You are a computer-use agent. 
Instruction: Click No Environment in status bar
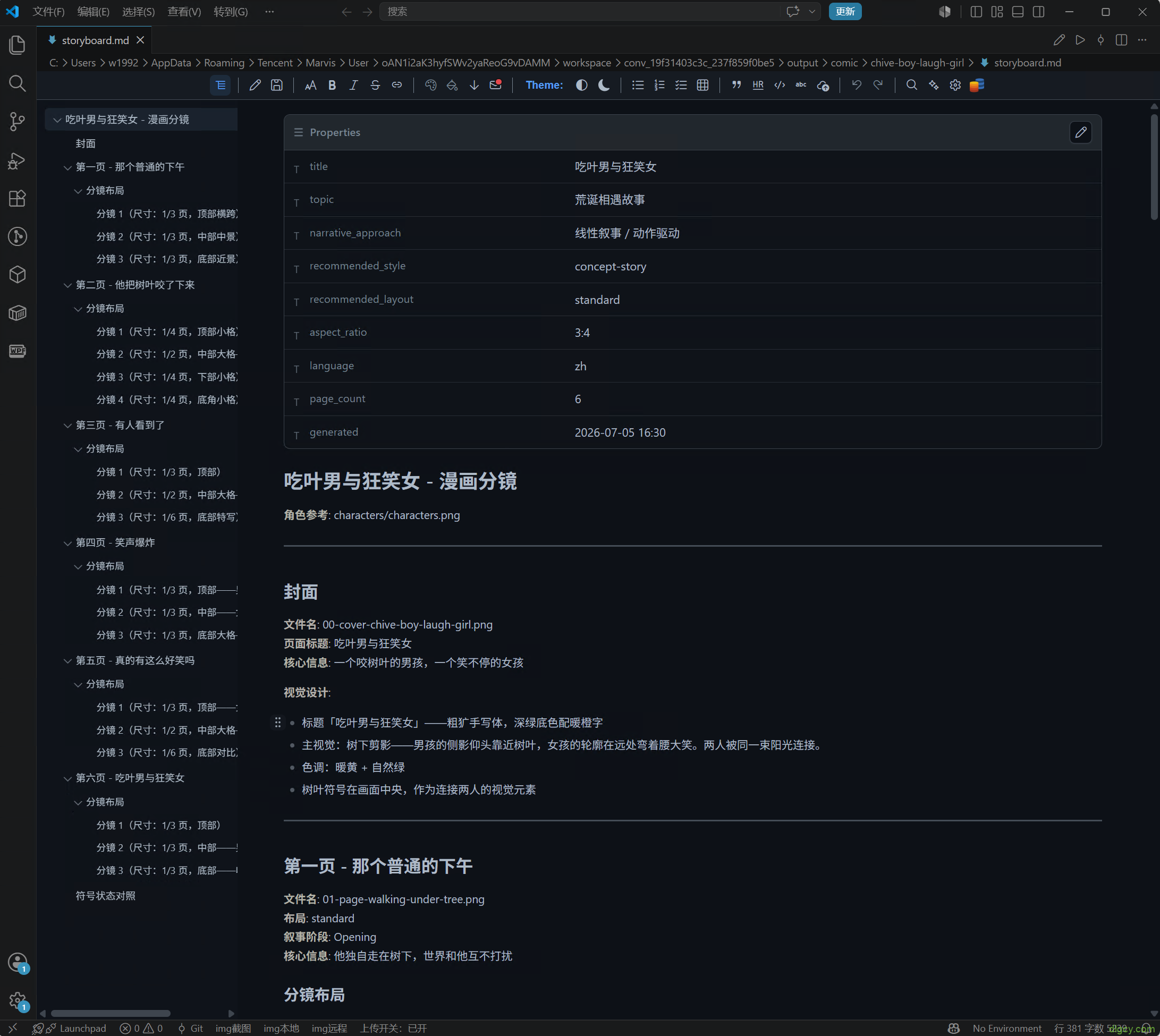(1006, 1028)
